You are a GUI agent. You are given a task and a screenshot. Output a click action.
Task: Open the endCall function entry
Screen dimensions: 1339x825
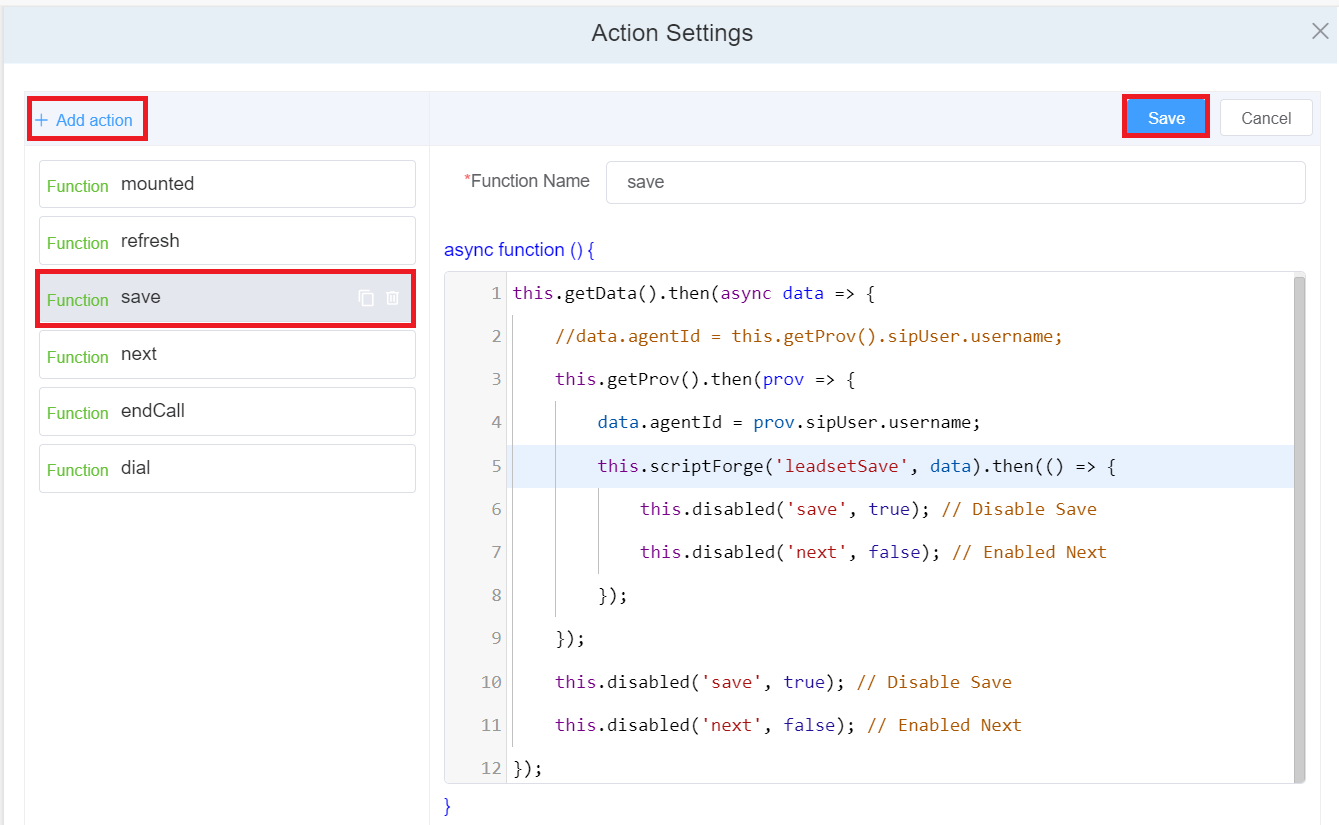(227, 412)
